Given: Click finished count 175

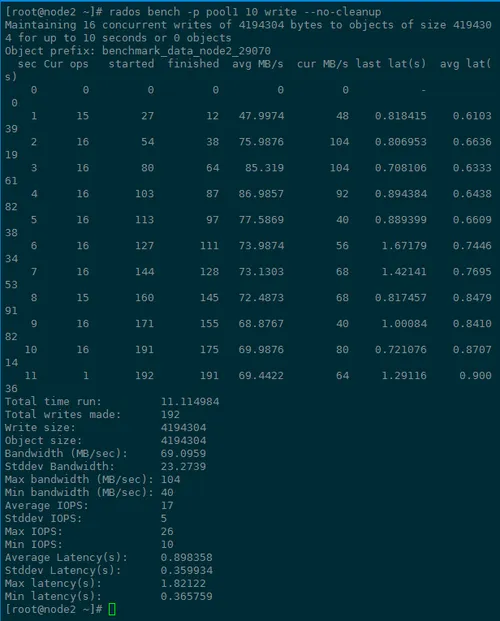Looking at the screenshot, I should coord(210,349).
